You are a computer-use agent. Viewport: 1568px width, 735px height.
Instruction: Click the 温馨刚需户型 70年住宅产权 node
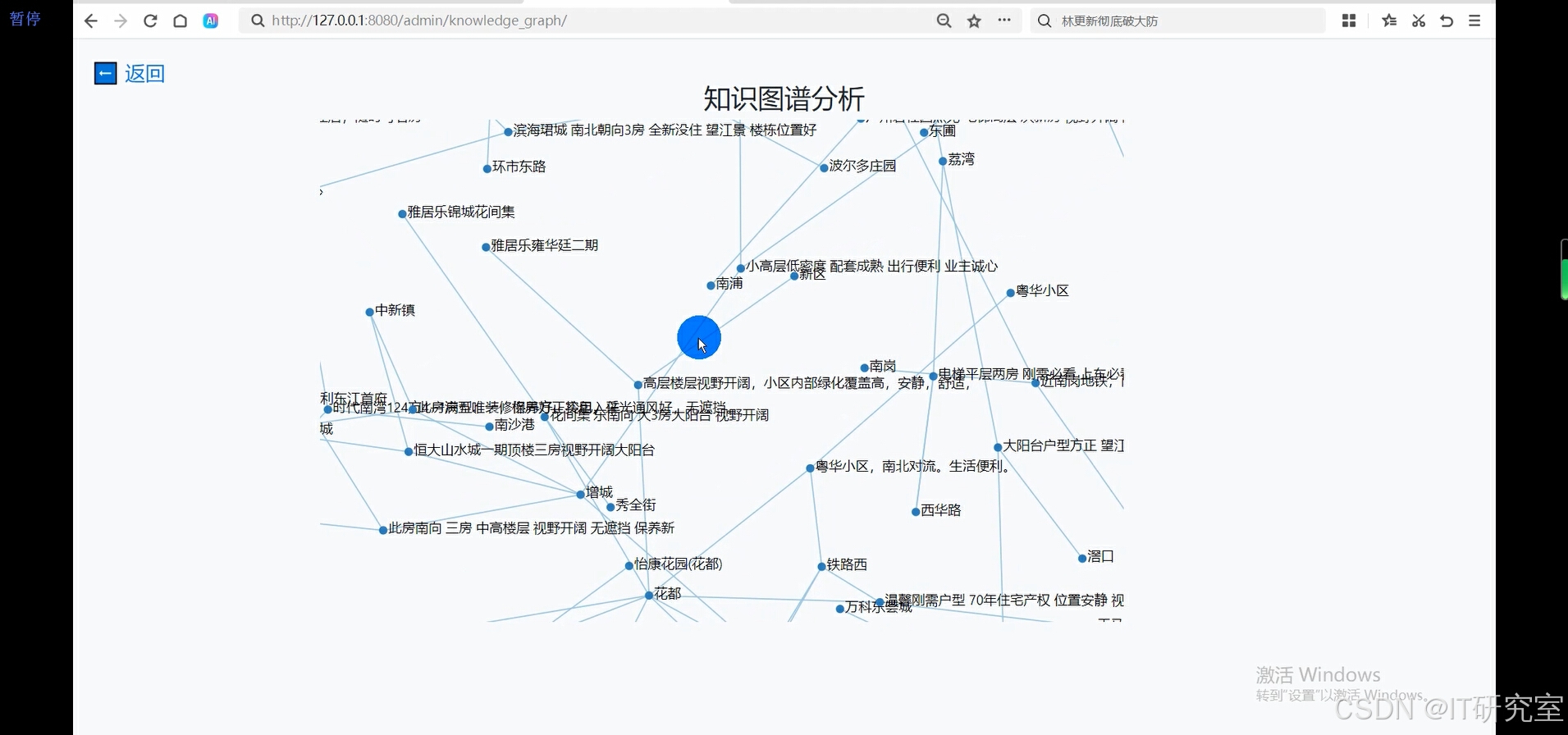click(880, 603)
